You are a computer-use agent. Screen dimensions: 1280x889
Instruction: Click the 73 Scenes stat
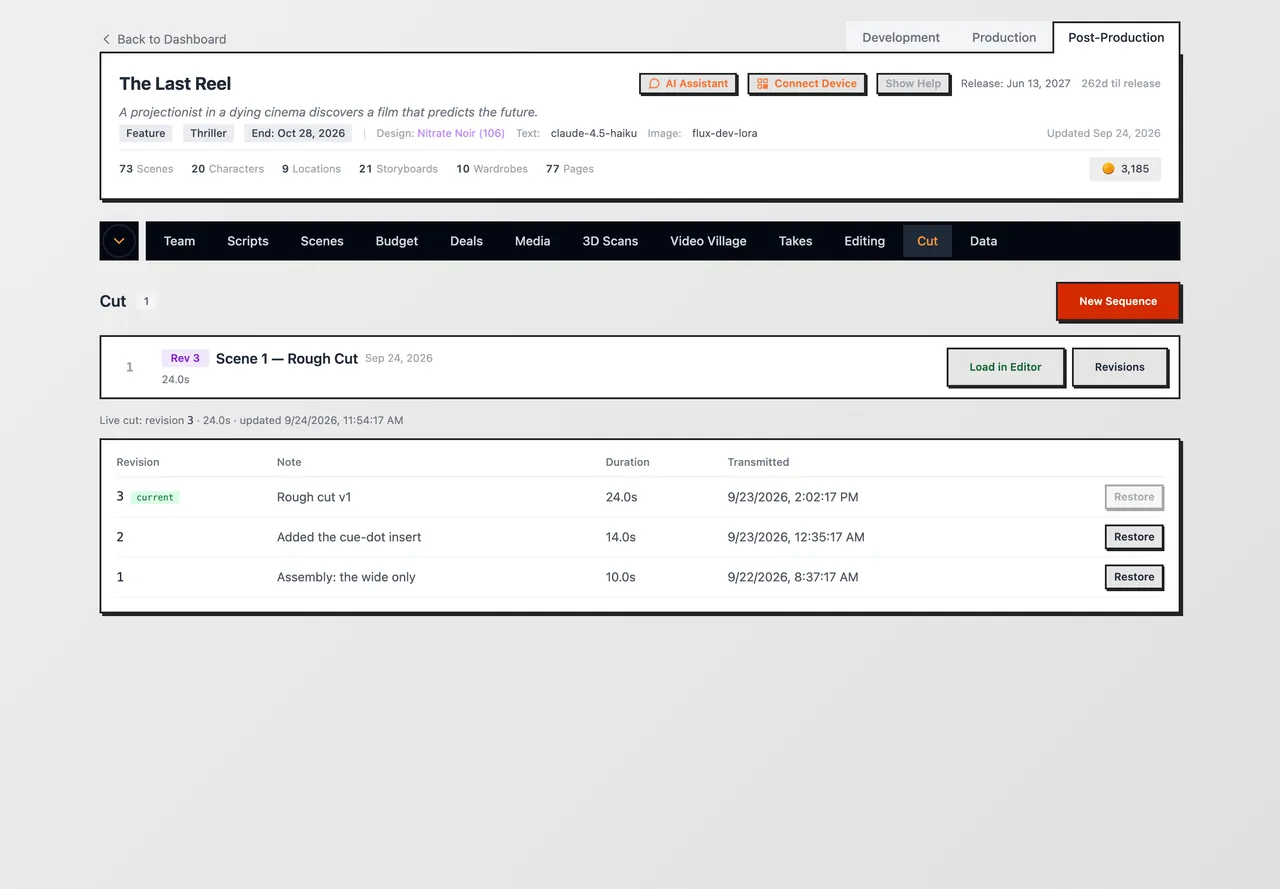pos(146,169)
